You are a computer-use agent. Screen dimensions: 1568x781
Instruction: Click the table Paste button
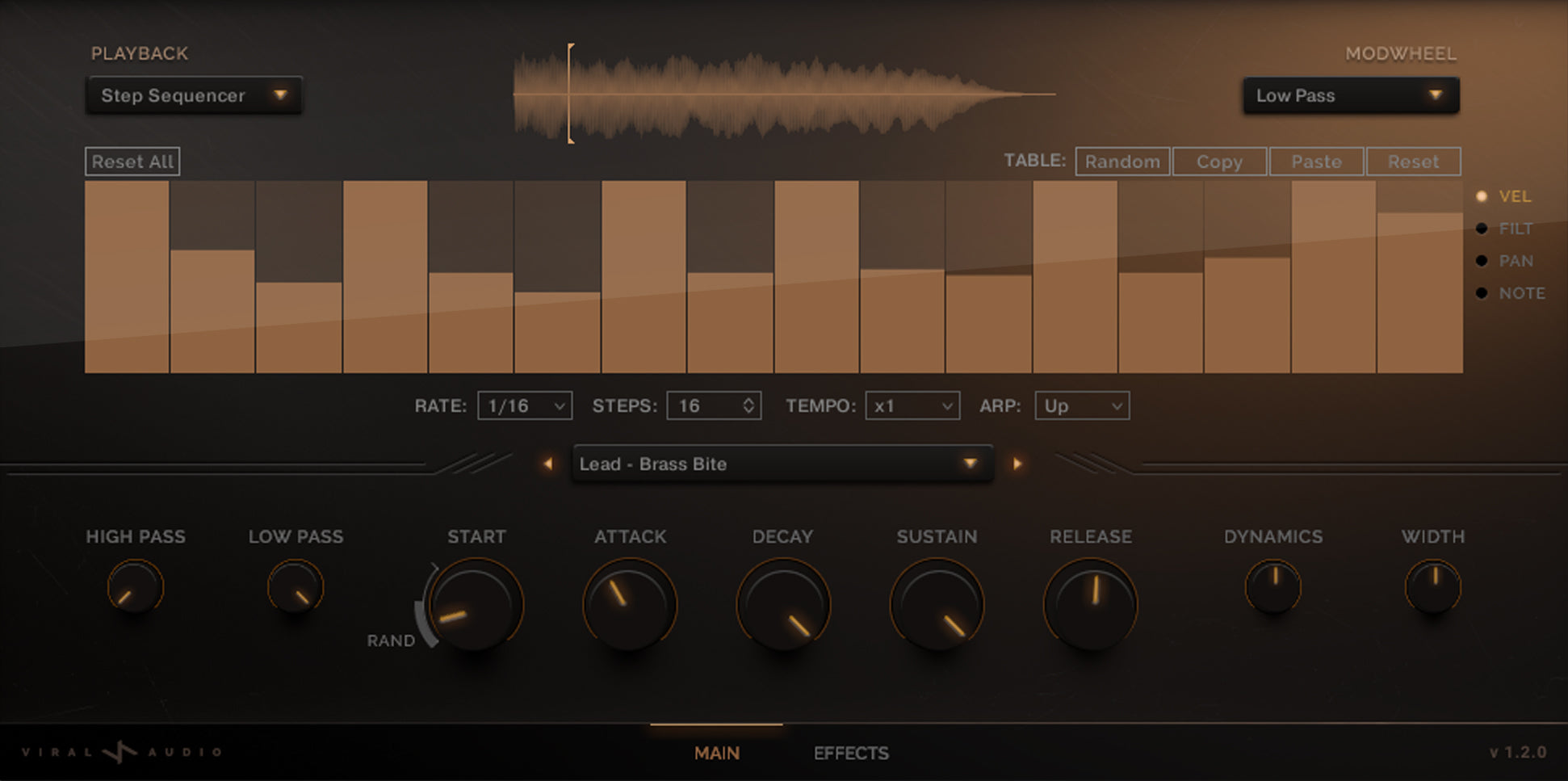[1316, 162]
